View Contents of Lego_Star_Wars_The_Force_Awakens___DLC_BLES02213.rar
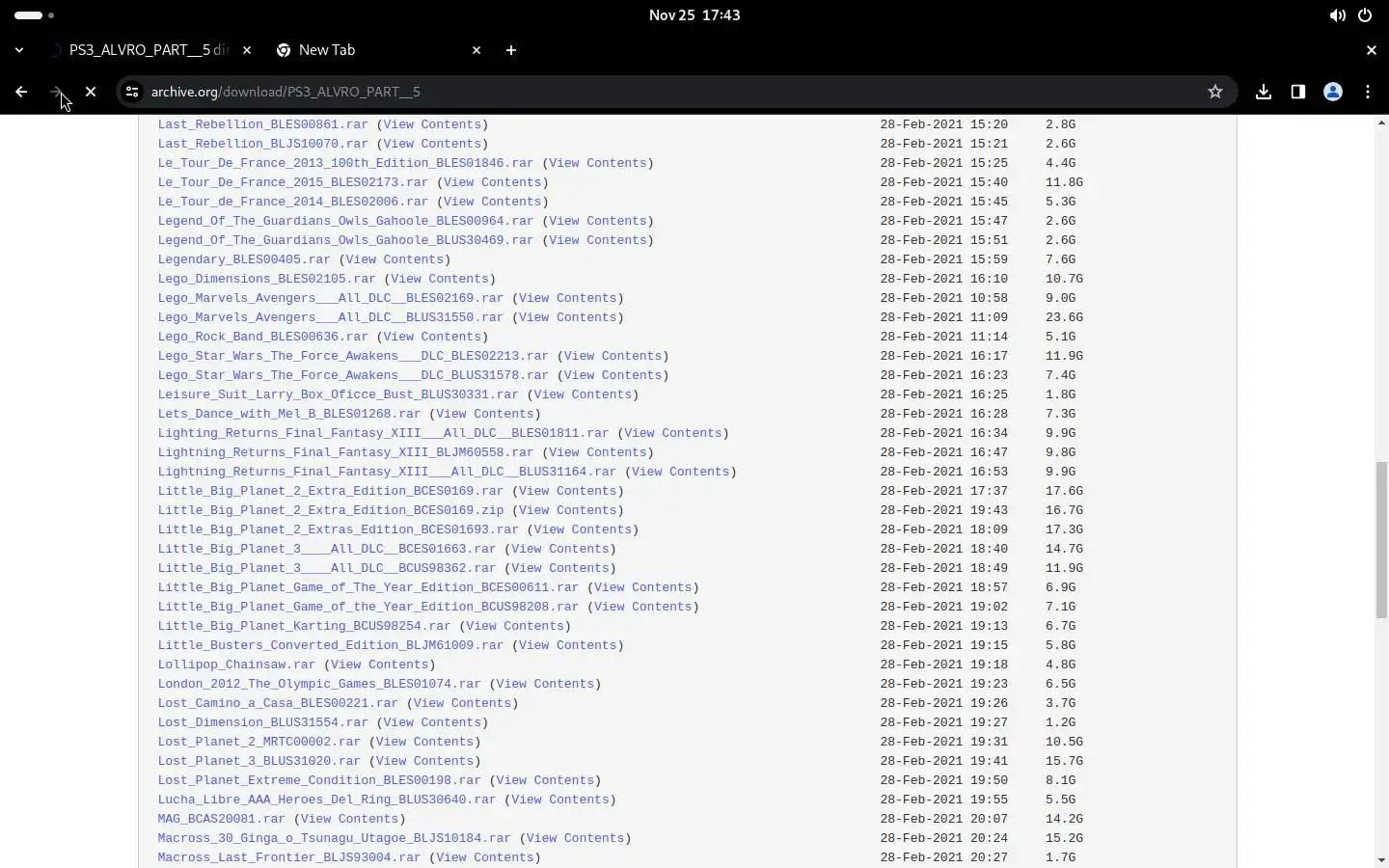The width and height of the screenshot is (1389, 868). (x=613, y=356)
